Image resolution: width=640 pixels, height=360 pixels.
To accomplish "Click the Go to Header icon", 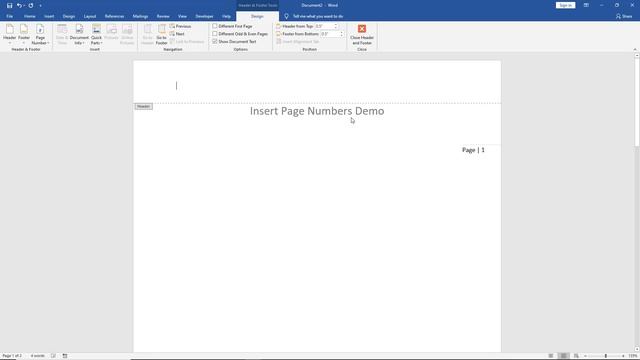I will [x=147, y=34].
